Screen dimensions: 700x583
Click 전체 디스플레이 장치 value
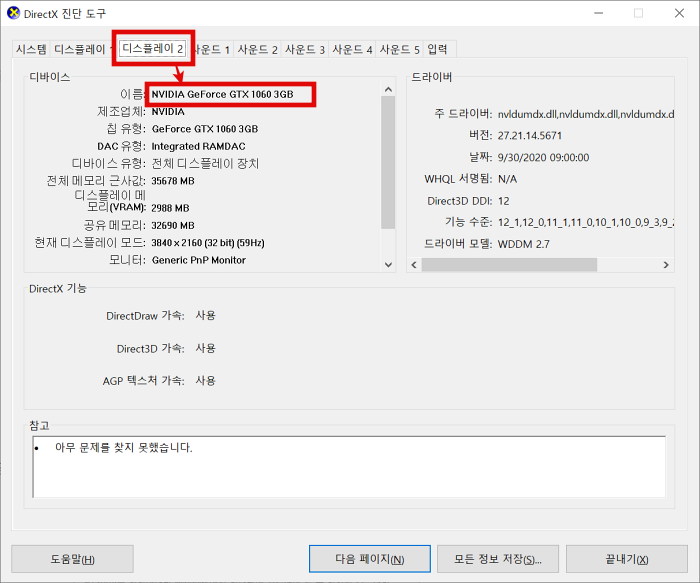205,163
